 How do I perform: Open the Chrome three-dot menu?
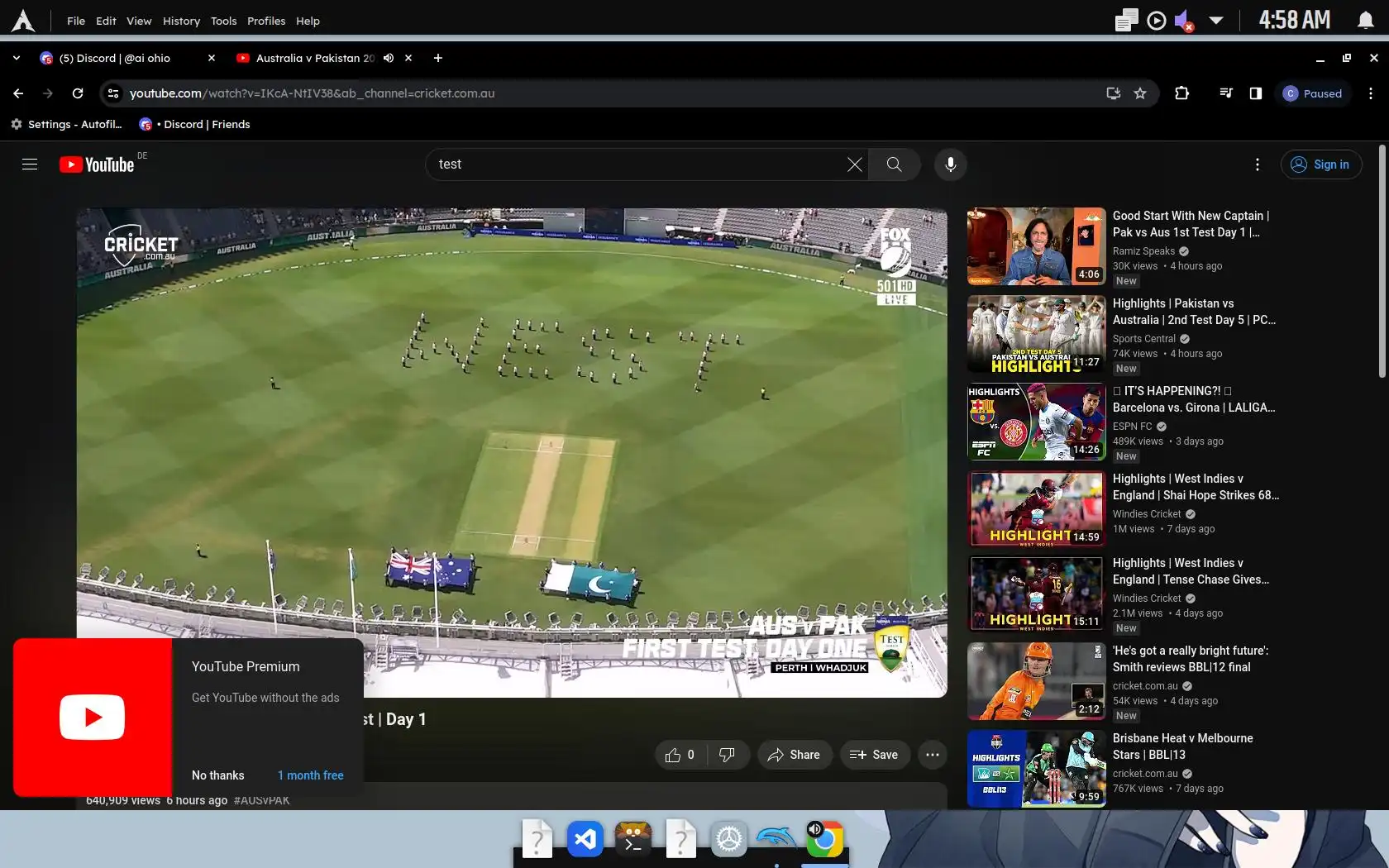pyautogui.click(x=1371, y=93)
